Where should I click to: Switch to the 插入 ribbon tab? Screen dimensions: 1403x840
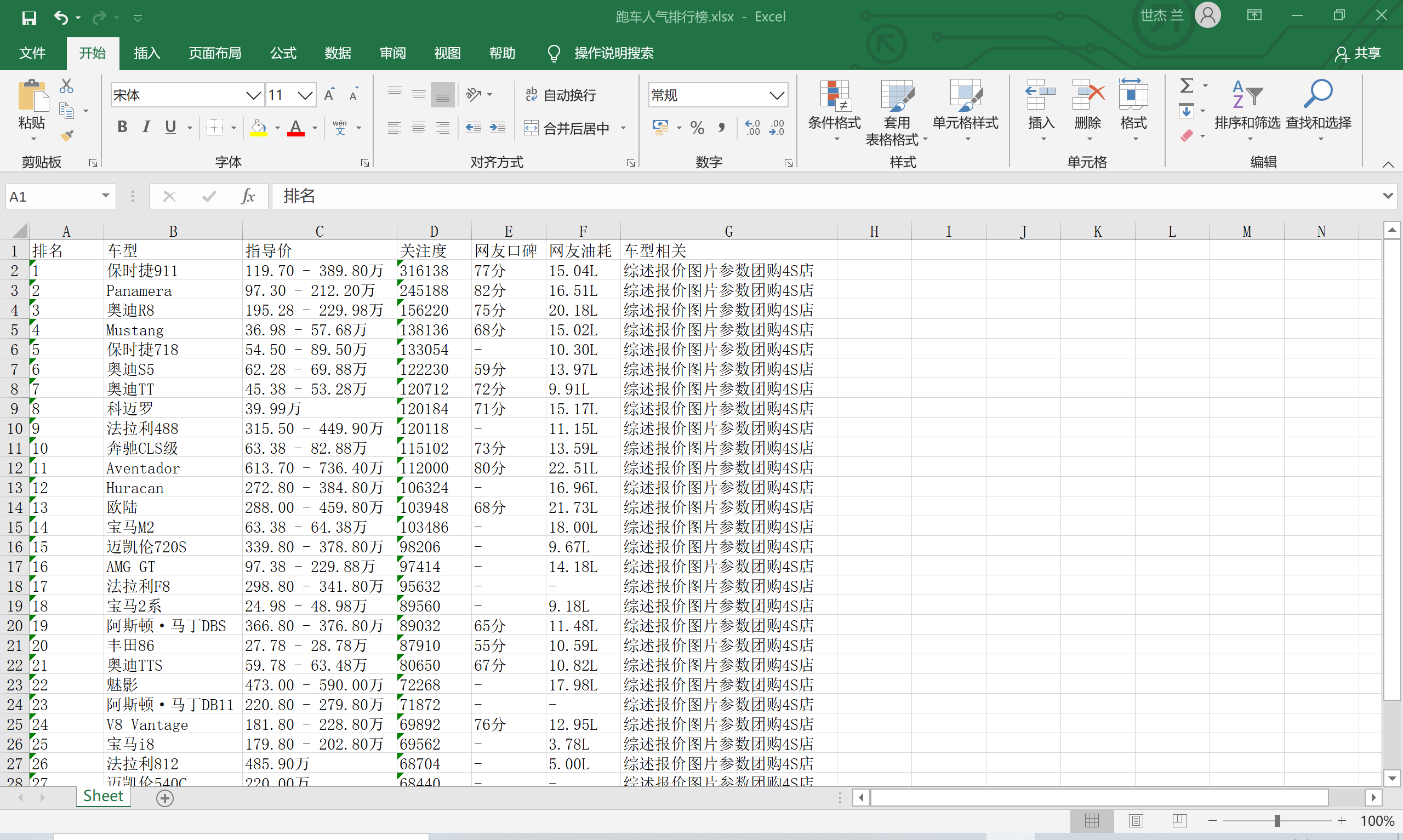click(146, 53)
